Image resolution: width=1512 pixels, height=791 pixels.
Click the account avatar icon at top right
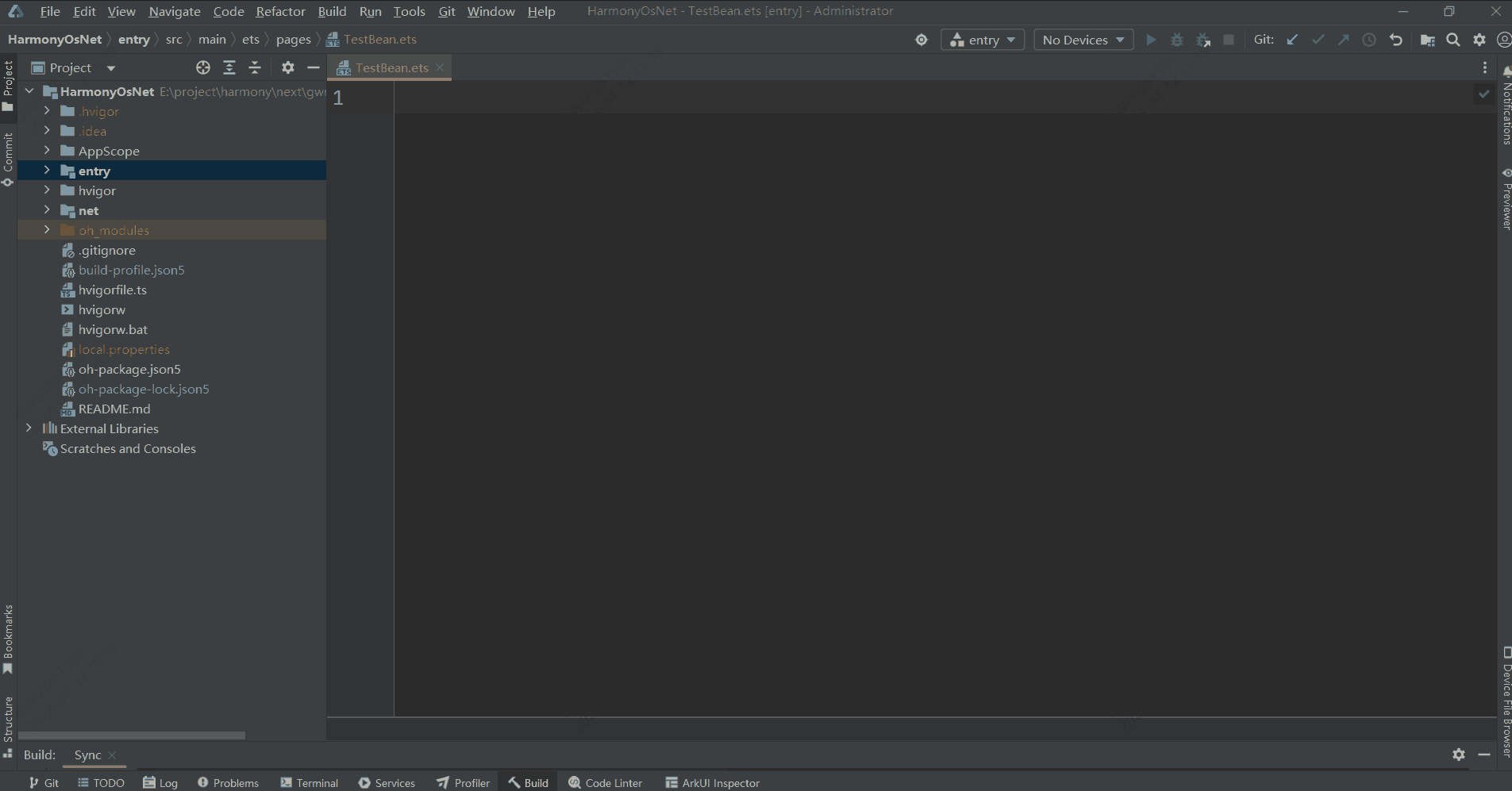(x=1503, y=40)
